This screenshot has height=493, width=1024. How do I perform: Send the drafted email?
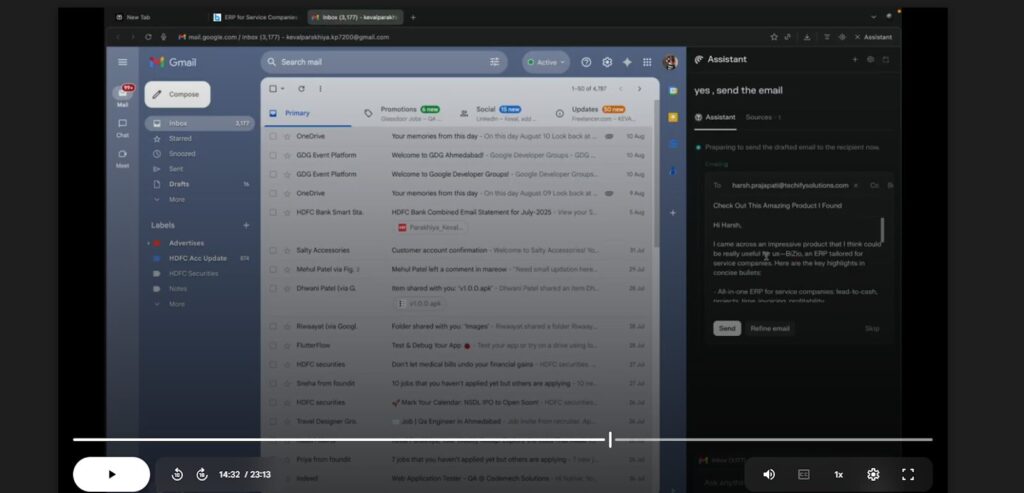click(727, 328)
